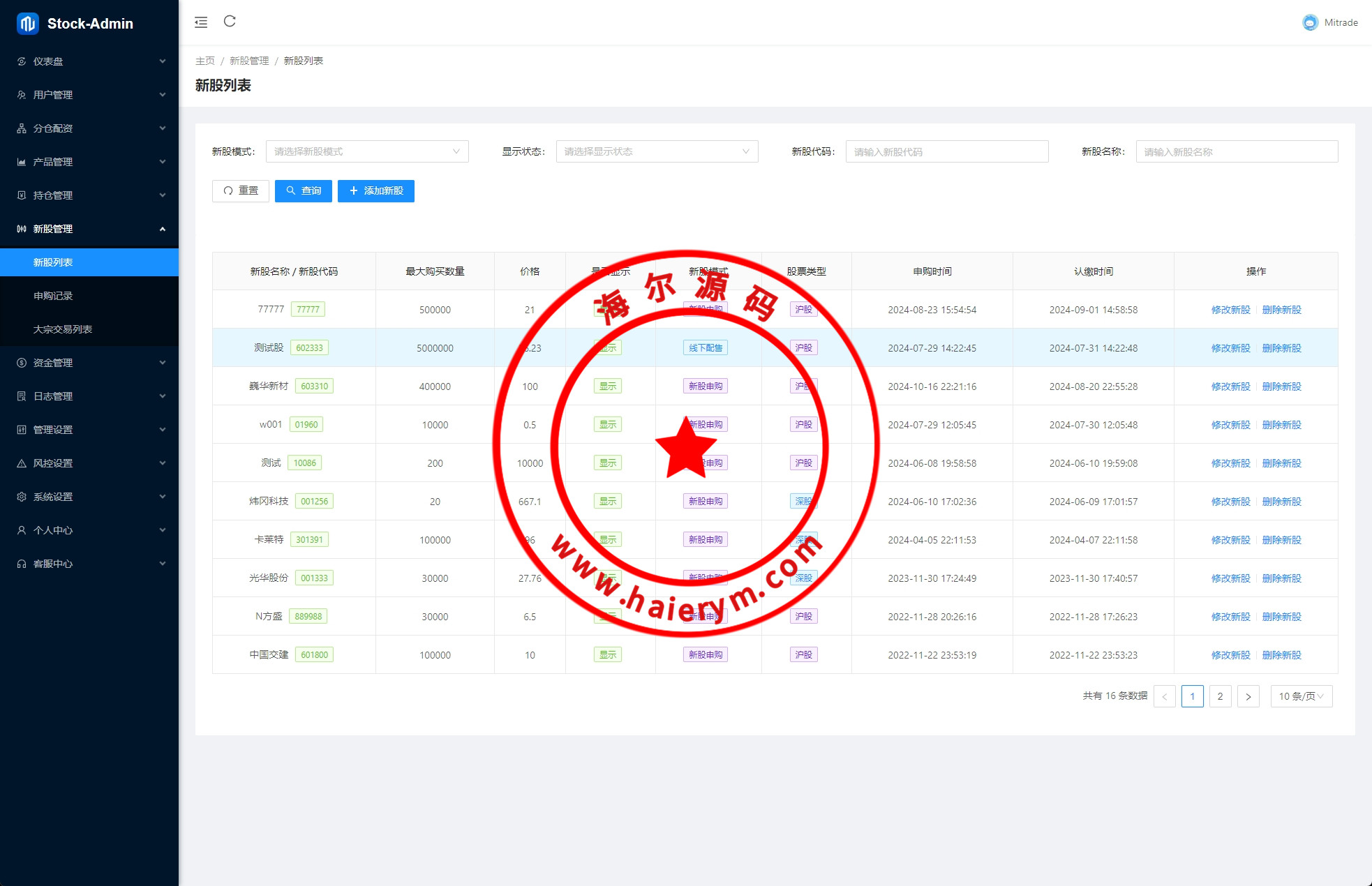The width and height of the screenshot is (1372, 886).
Task: Click the dashboard 仪表盘 sidebar icon
Action: pyautogui.click(x=22, y=61)
